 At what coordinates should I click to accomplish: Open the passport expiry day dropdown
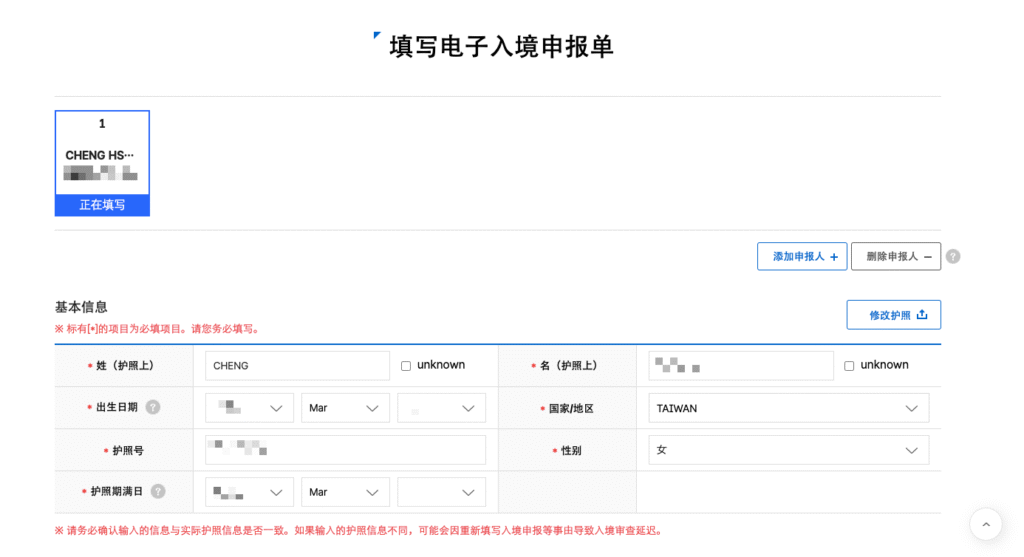(x=441, y=492)
